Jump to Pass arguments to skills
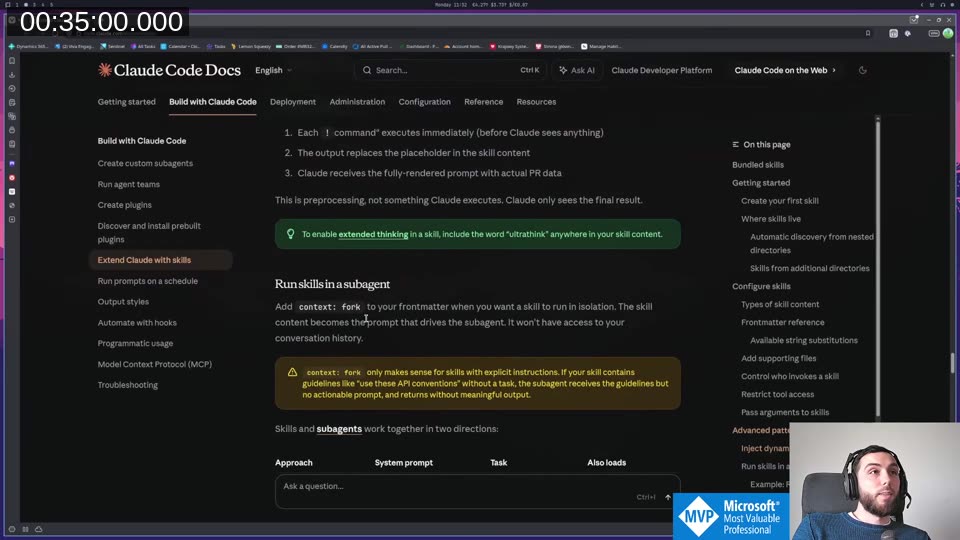Screen dimensions: 960x540 [785, 412]
